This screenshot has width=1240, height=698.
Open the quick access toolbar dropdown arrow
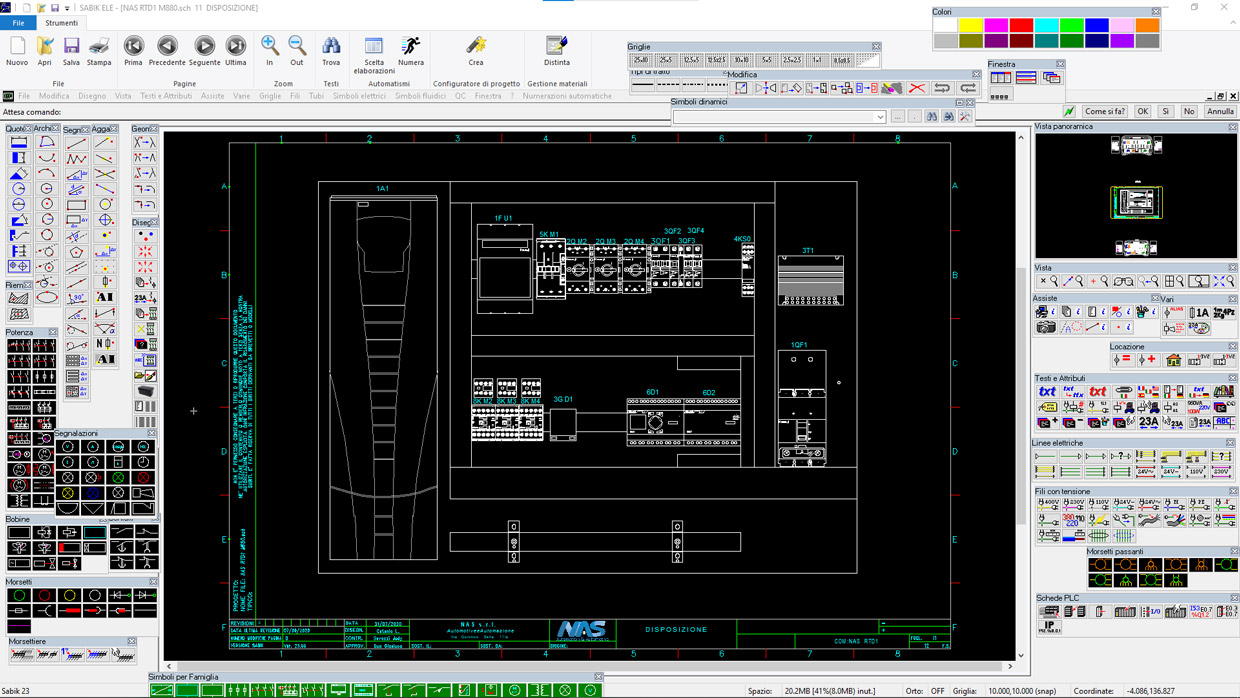68,8
